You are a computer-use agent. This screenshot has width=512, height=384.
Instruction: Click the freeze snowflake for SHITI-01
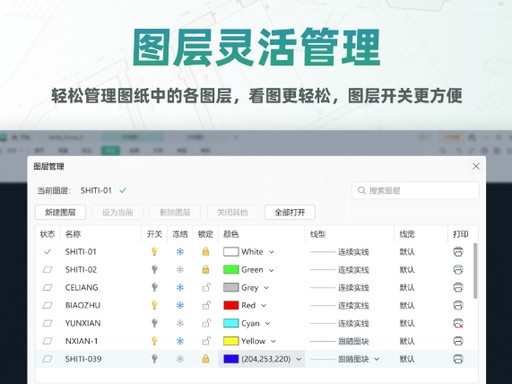(x=180, y=252)
